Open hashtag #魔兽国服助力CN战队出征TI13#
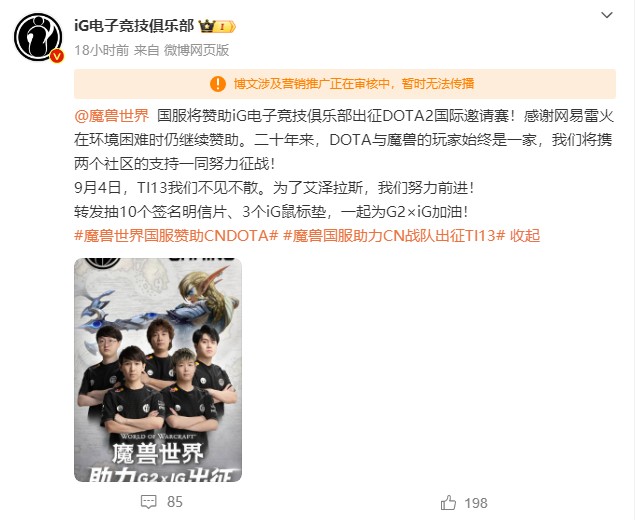635x520 pixels. pyautogui.click(x=394, y=235)
